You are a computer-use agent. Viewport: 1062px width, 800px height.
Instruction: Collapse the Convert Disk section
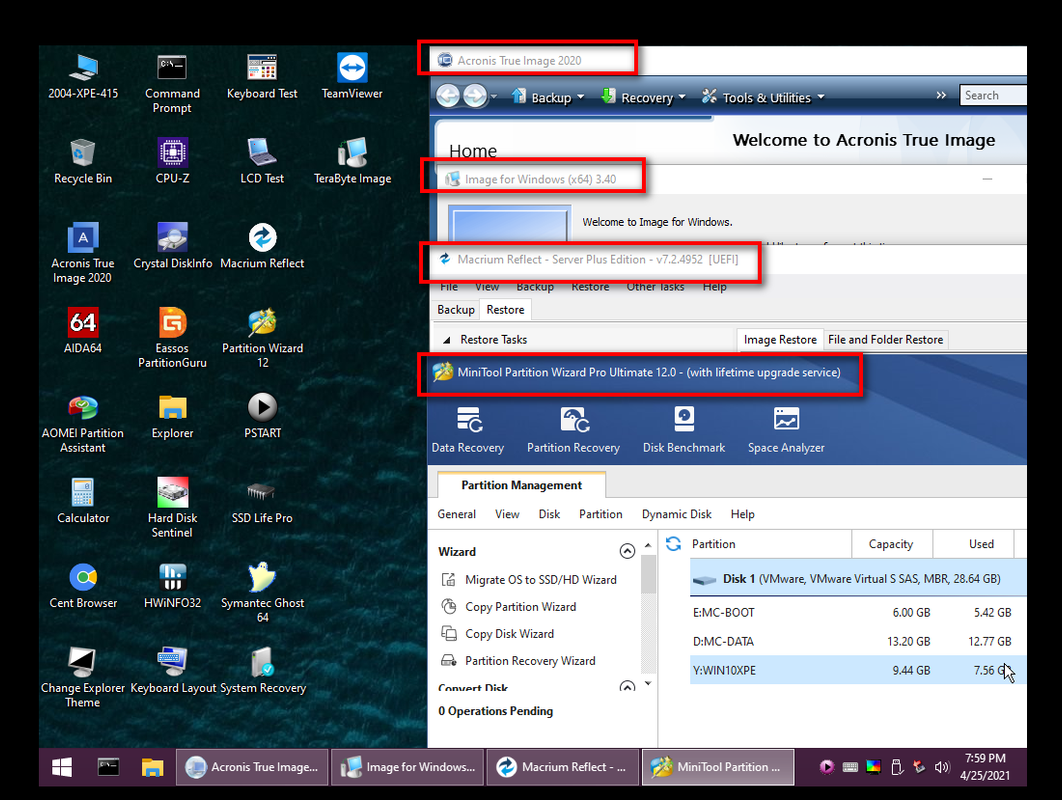point(627,687)
